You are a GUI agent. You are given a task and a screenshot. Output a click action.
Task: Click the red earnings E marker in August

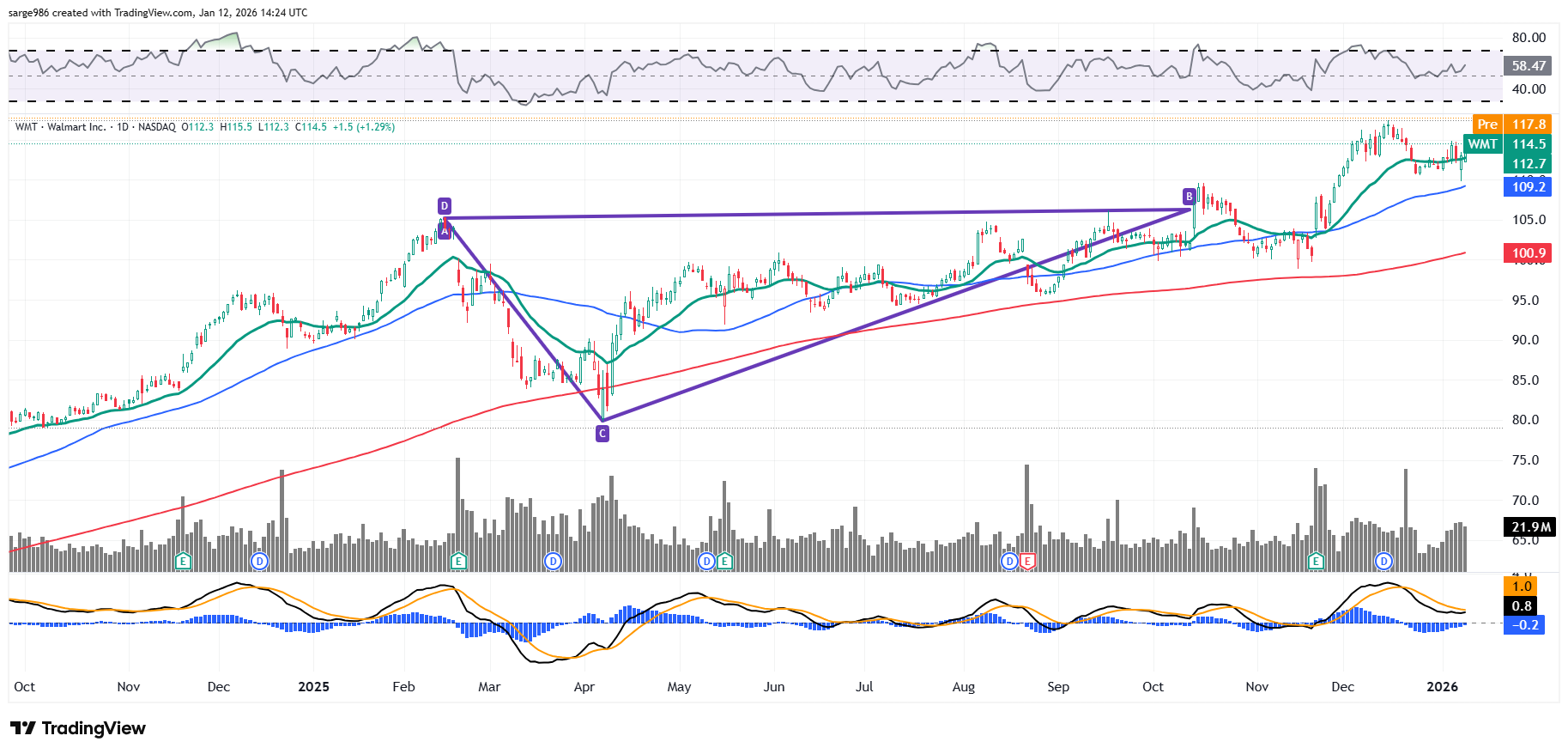(1027, 562)
